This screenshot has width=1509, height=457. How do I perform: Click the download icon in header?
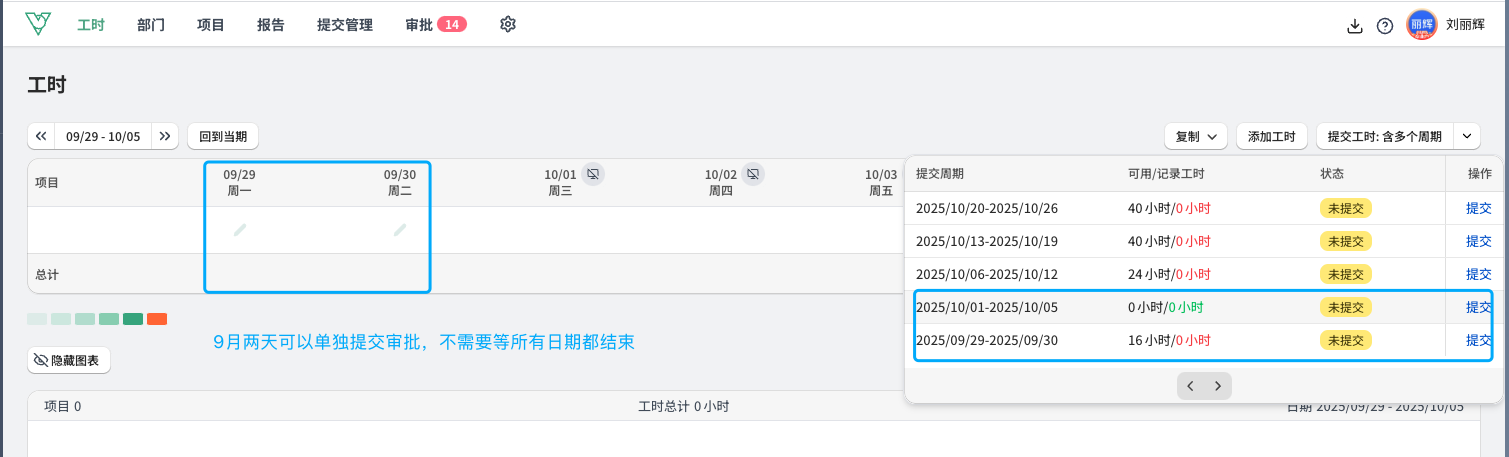point(1355,26)
